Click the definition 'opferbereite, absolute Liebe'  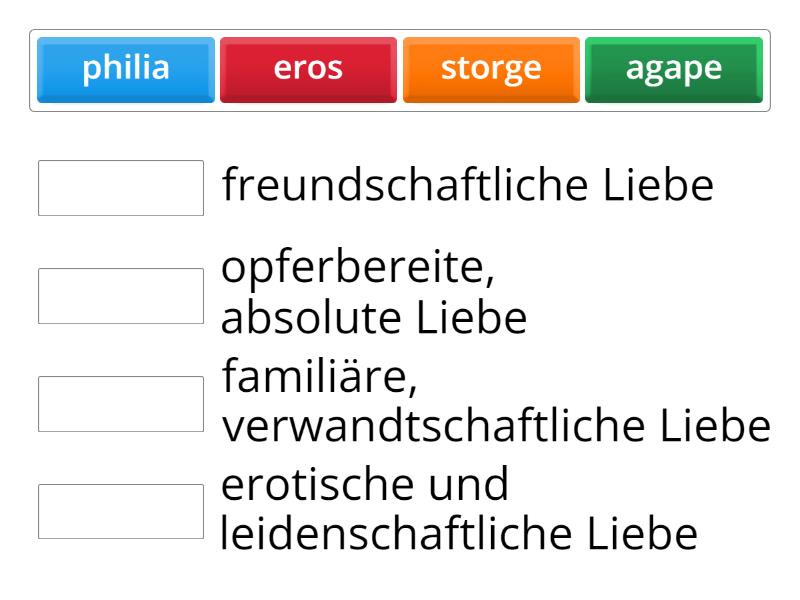[x=374, y=294]
